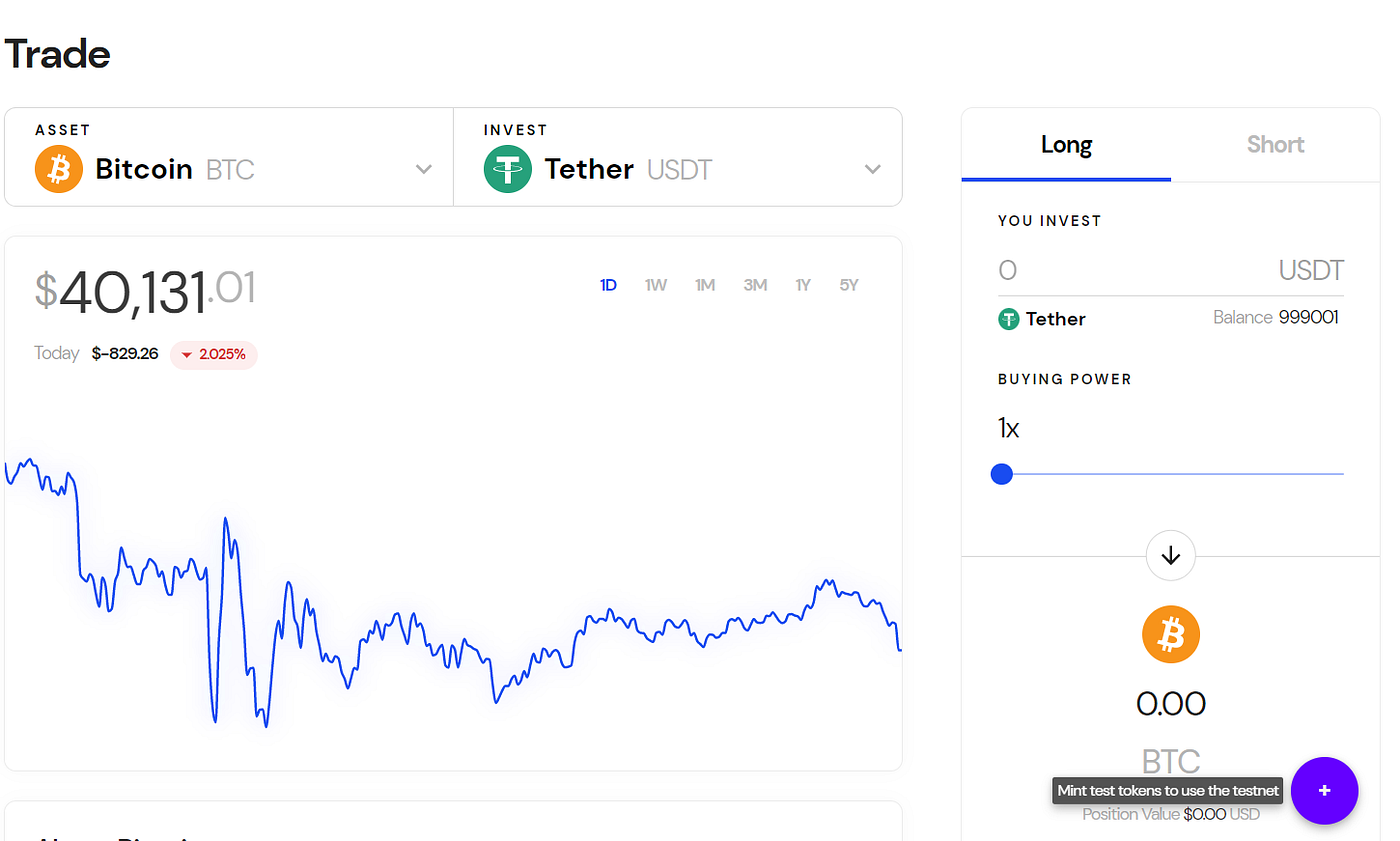Choose the 5Y chart timeframe
Viewport: 1400px width, 841px height.
tap(849, 285)
